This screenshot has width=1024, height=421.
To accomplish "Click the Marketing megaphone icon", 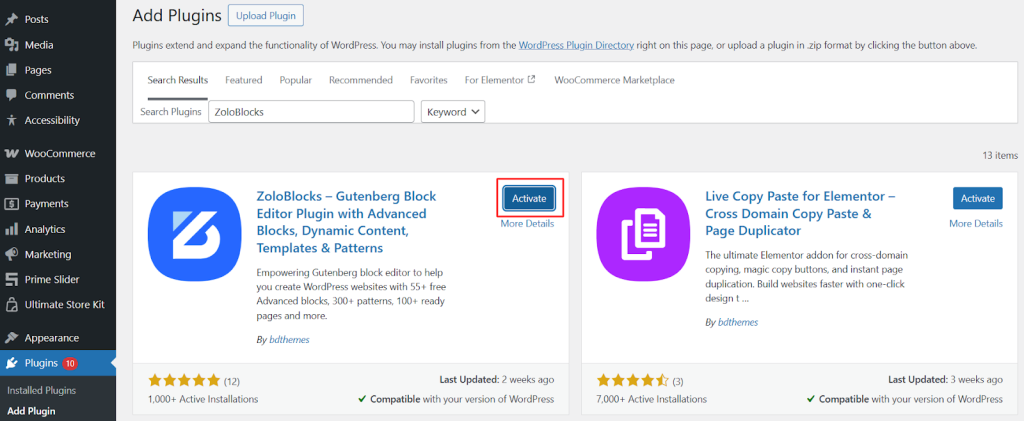I will pos(11,254).
